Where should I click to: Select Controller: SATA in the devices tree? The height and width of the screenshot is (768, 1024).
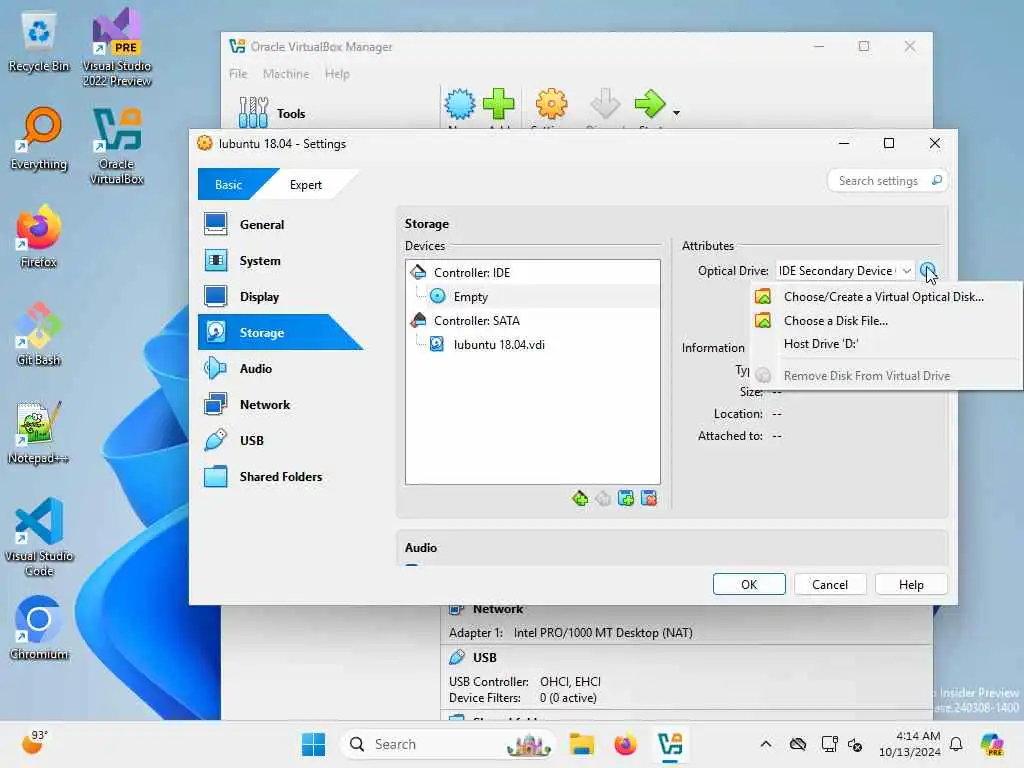[x=533, y=321]
